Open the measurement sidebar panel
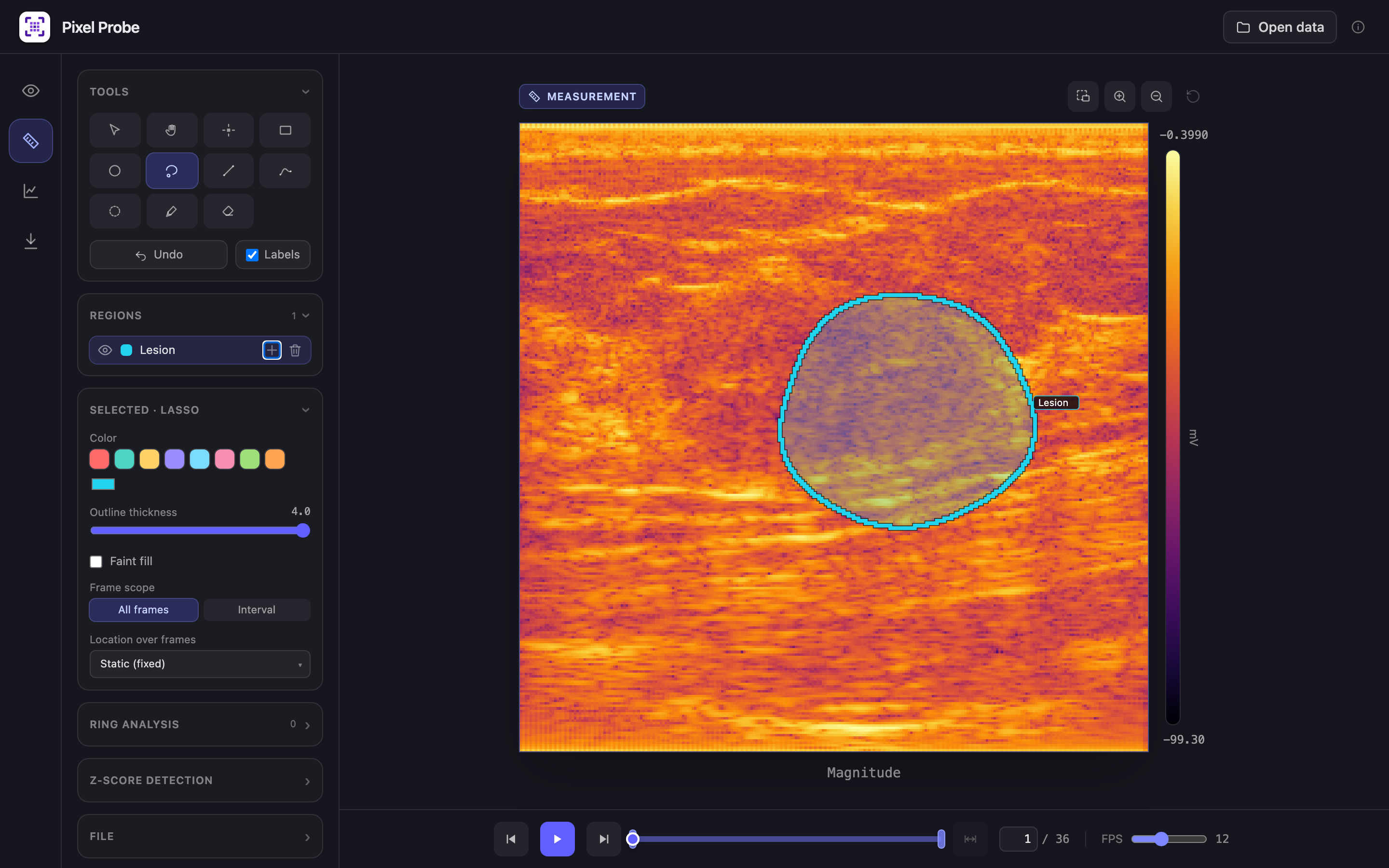The width and height of the screenshot is (1389, 868). [31, 141]
